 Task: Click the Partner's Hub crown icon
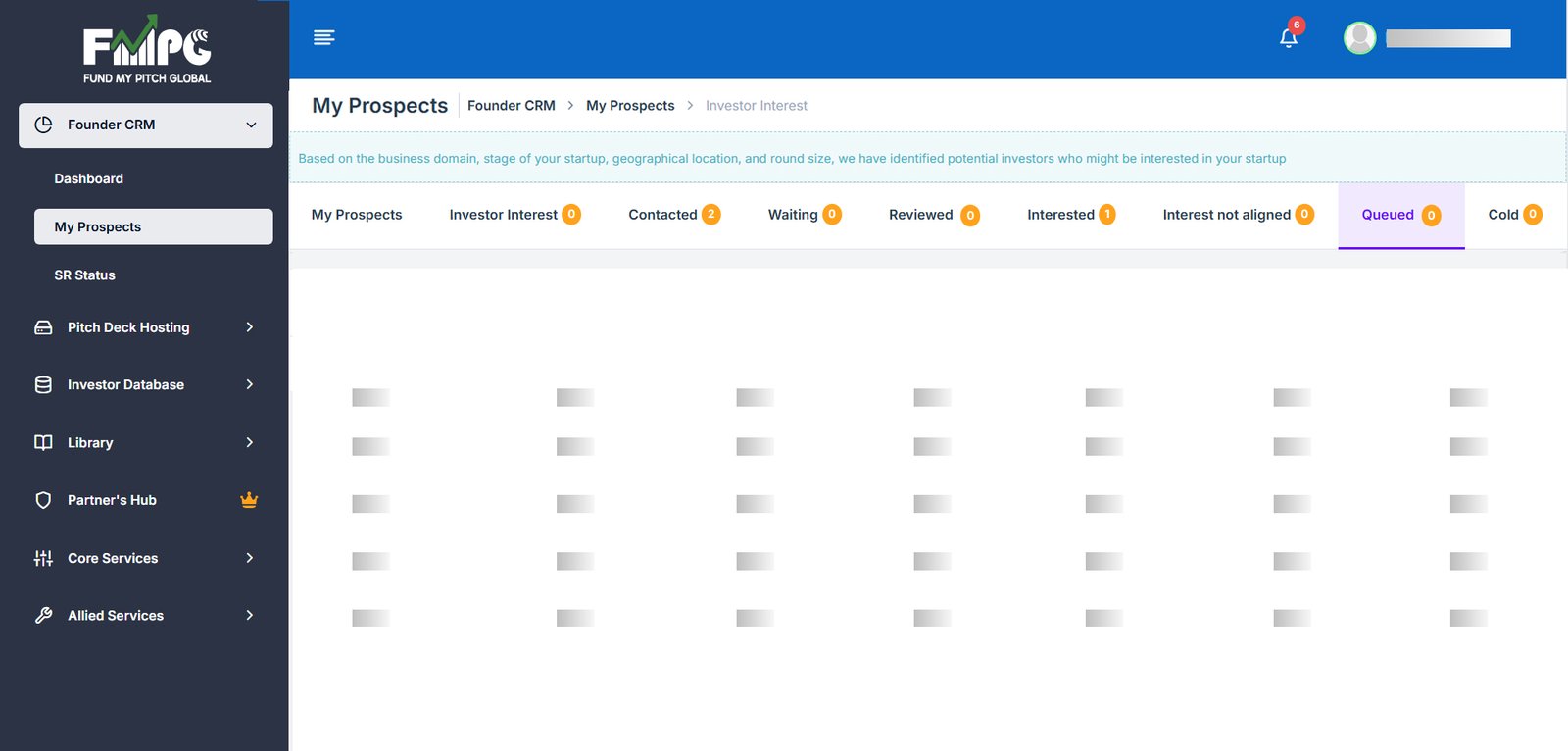click(249, 500)
